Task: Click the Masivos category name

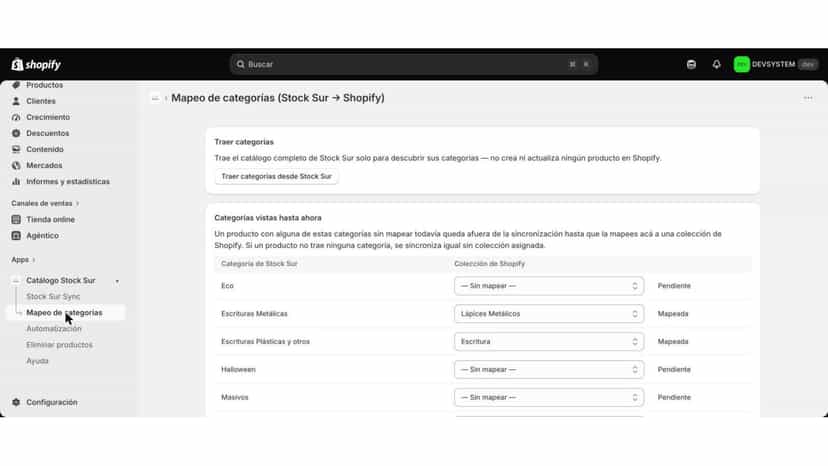Action: (x=234, y=397)
